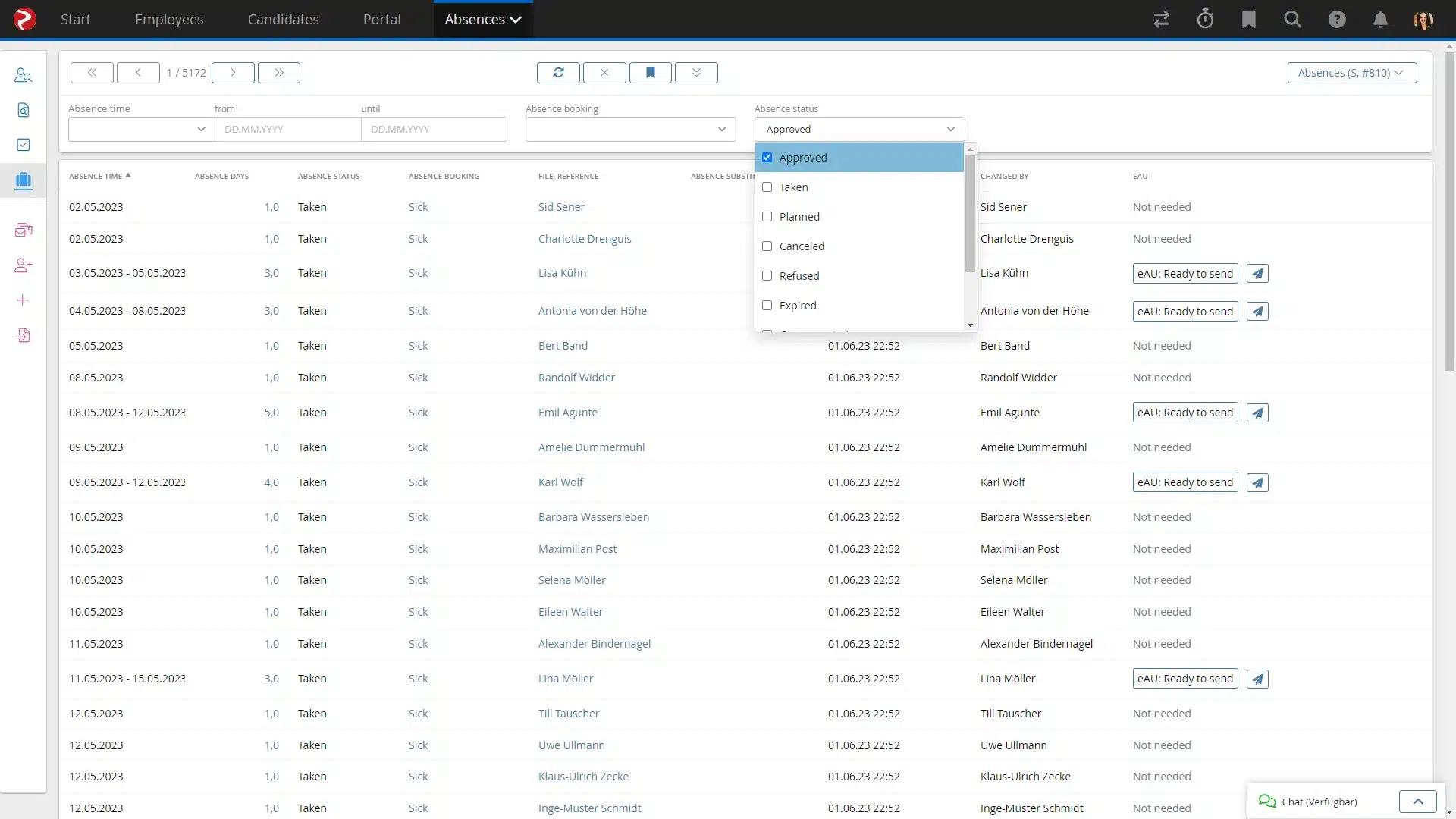Click the status dropdown list scrollbar
Viewport: 1456px width, 819px height.
coord(970,214)
